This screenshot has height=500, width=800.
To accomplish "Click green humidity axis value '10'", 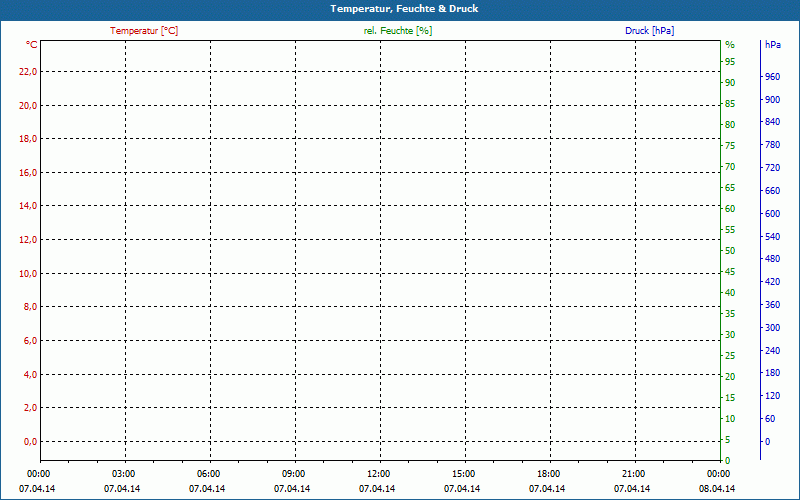I will (x=730, y=419).
